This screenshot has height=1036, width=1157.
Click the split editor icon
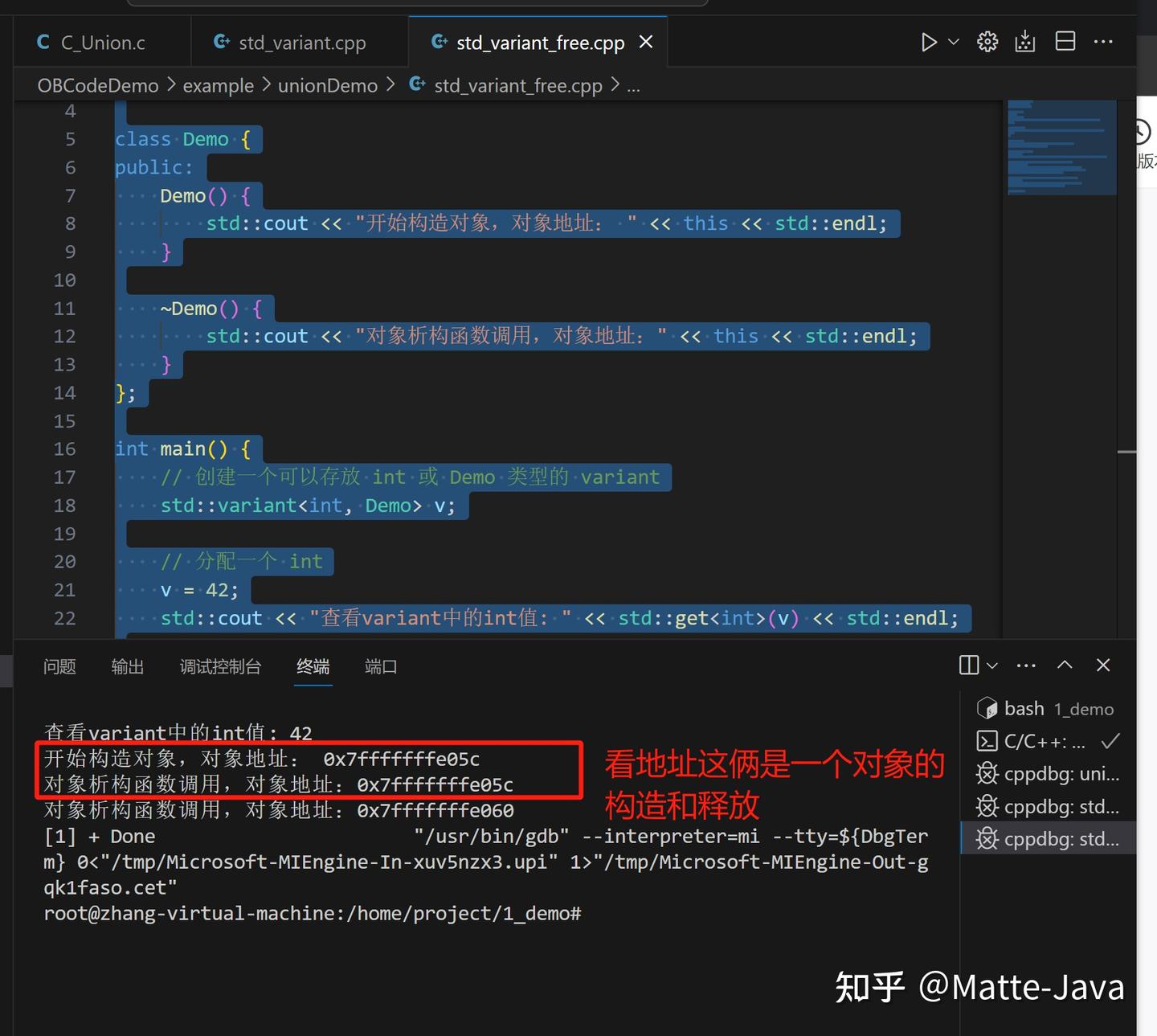tap(1065, 41)
